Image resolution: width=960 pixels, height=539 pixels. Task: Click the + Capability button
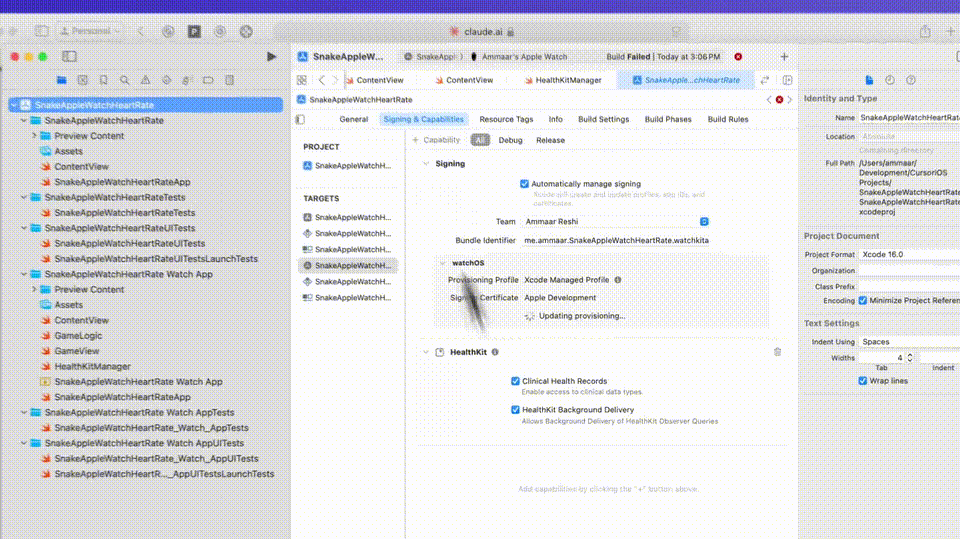click(437, 140)
